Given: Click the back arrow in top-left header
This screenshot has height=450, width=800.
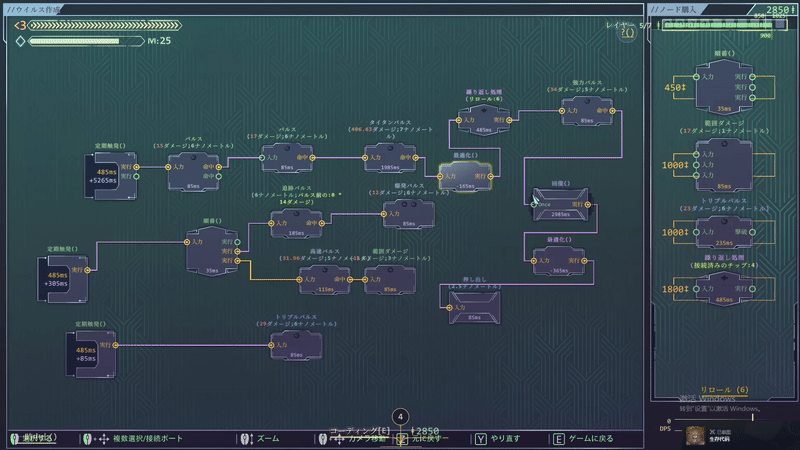Looking at the screenshot, I should pos(20,25).
